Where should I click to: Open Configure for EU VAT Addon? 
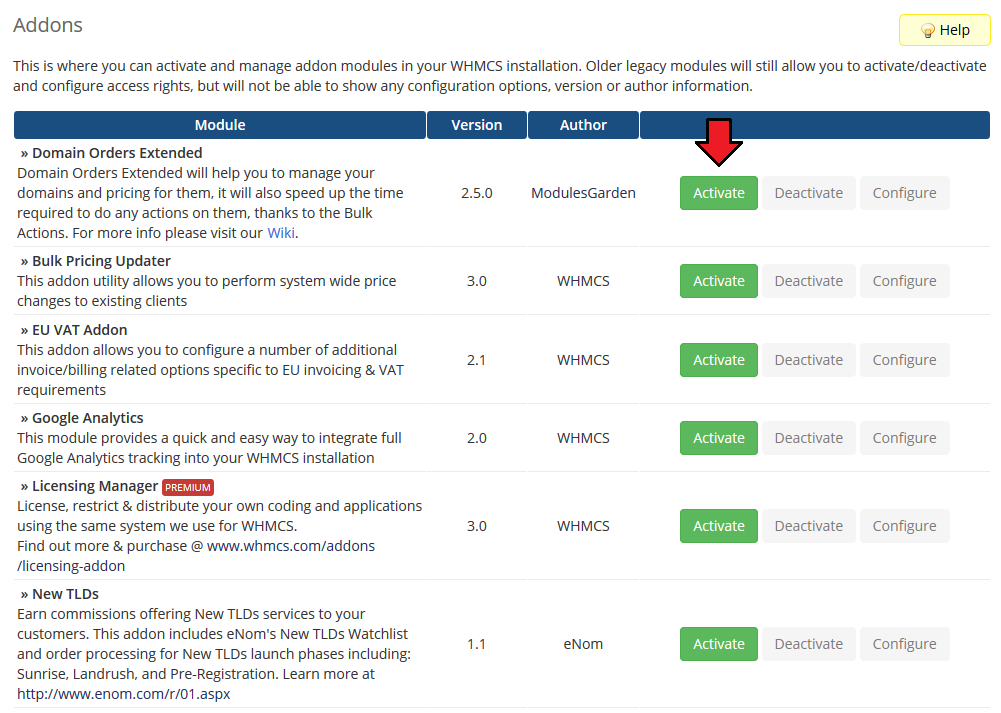(x=904, y=360)
